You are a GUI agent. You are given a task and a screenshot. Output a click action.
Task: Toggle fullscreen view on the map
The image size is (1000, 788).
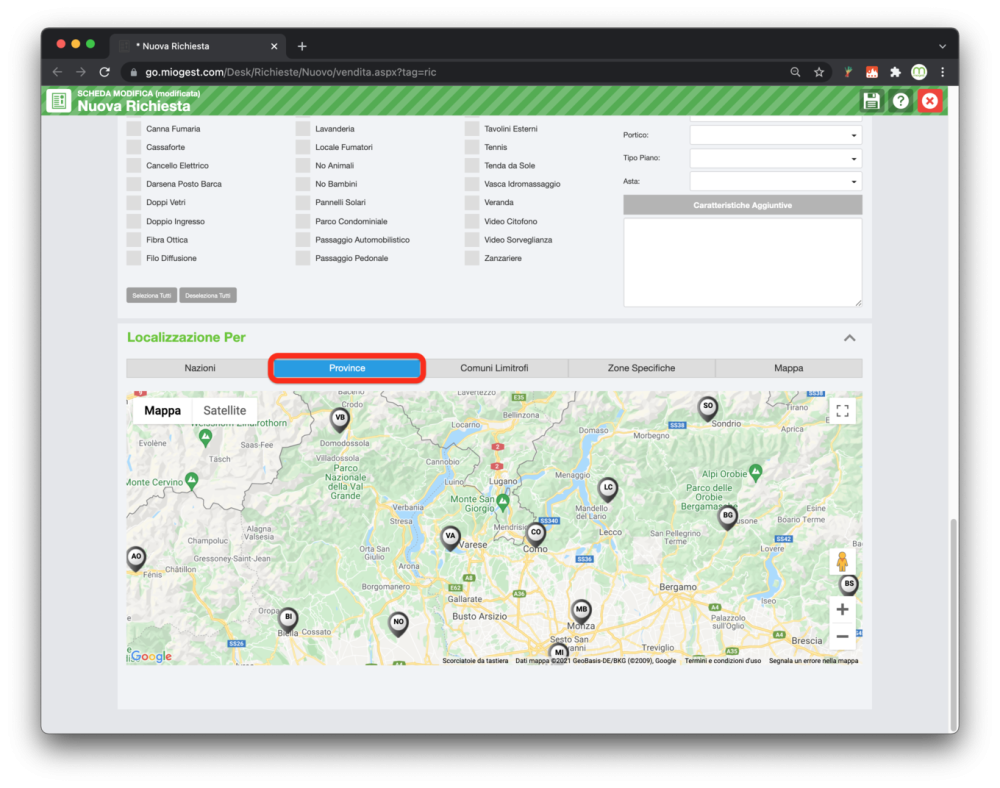pyautogui.click(x=842, y=411)
